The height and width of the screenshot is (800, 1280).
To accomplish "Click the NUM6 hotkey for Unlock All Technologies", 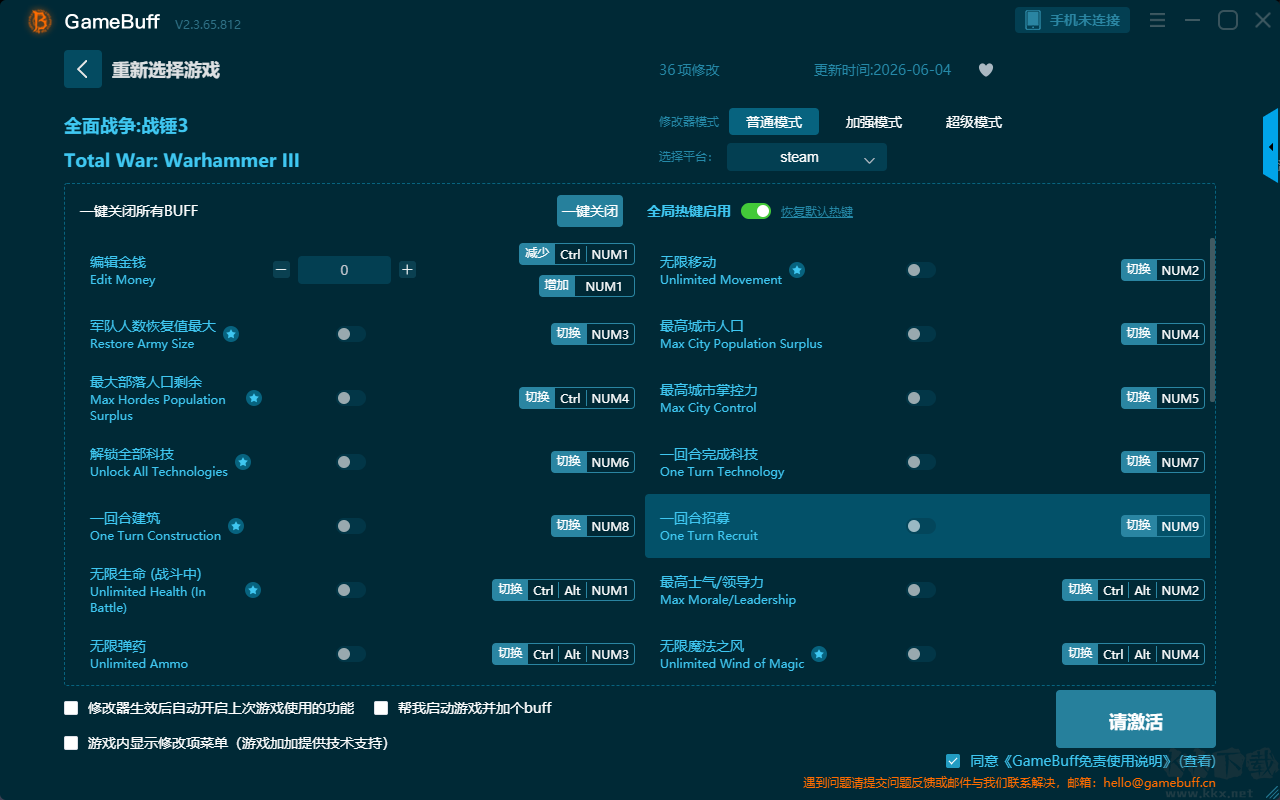I will coord(593,462).
